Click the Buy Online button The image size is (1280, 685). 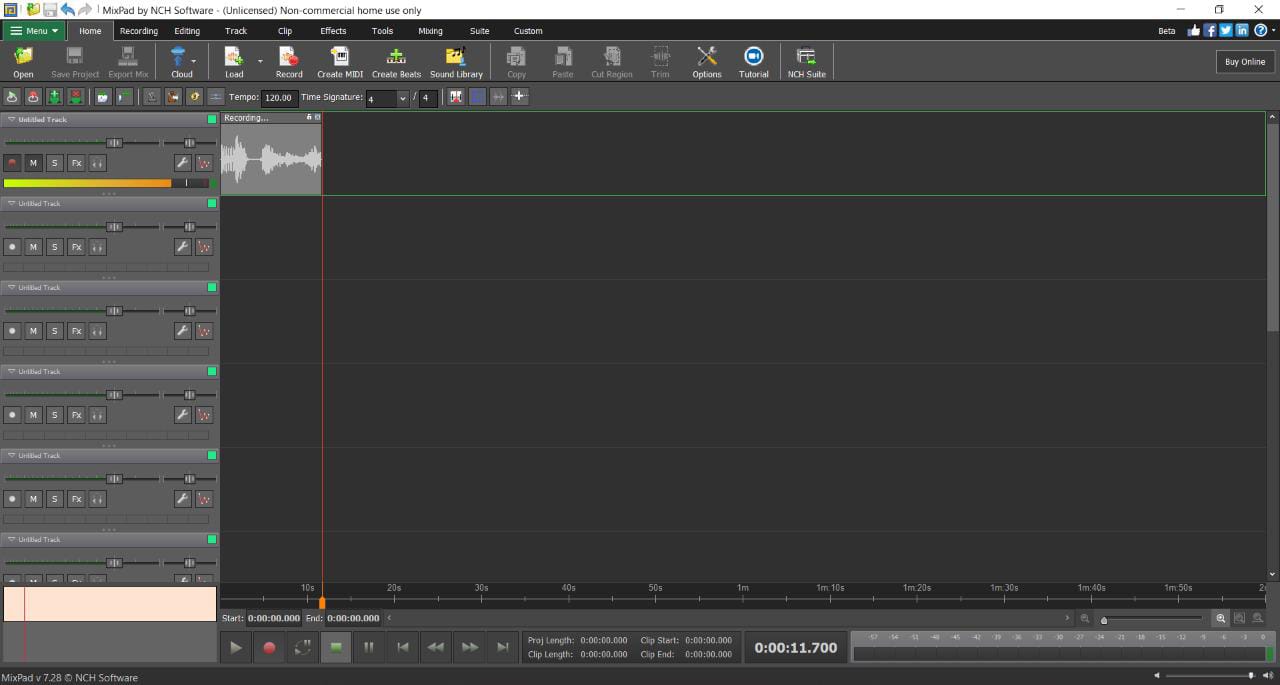pos(1245,62)
